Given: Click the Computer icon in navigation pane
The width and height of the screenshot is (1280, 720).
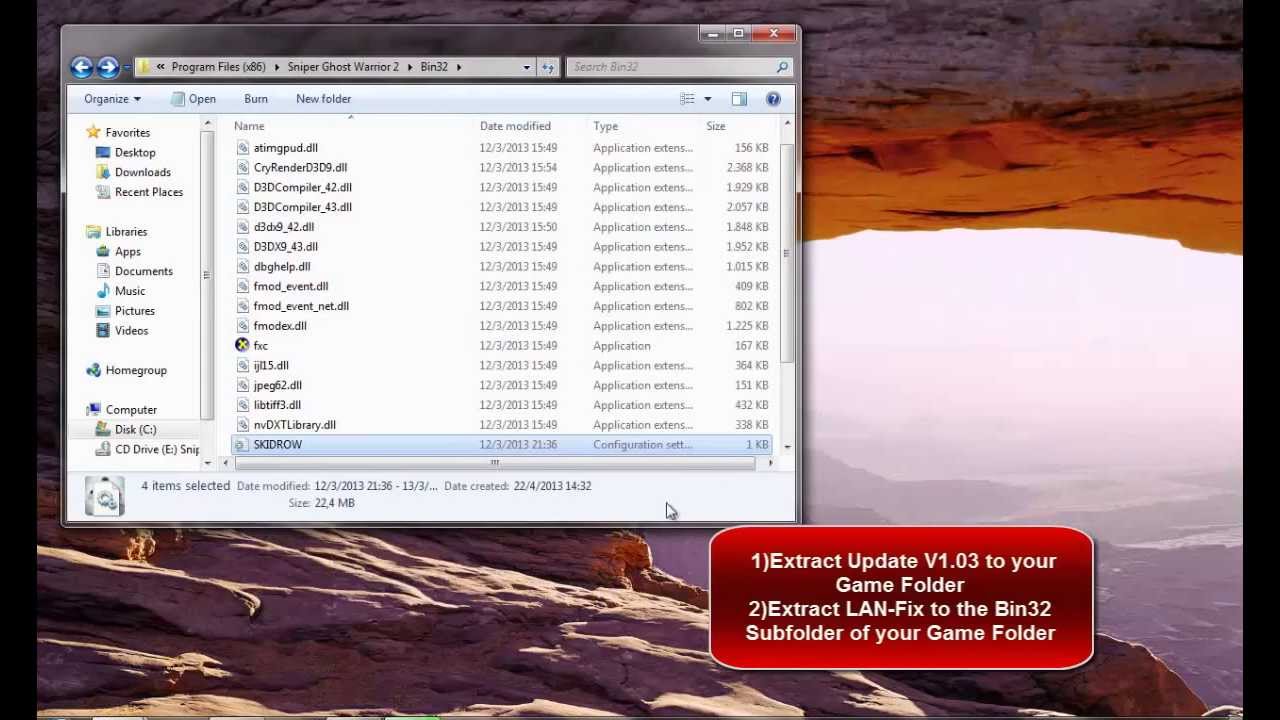Looking at the screenshot, I should [x=93, y=409].
